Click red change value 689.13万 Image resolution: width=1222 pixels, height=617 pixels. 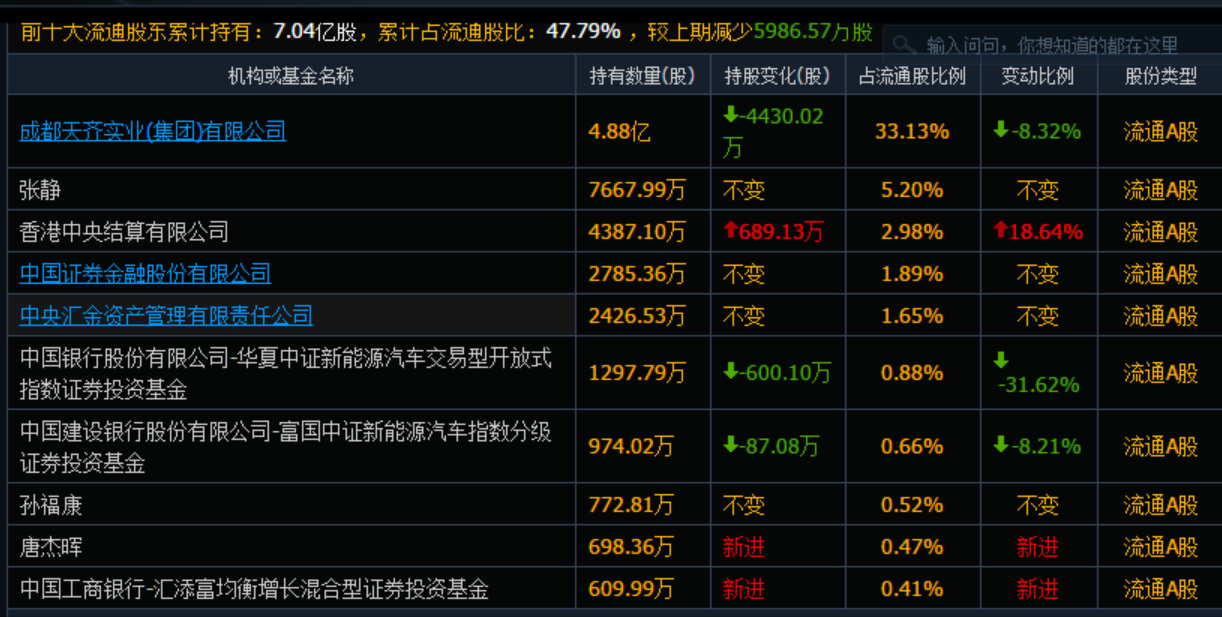tap(773, 232)
